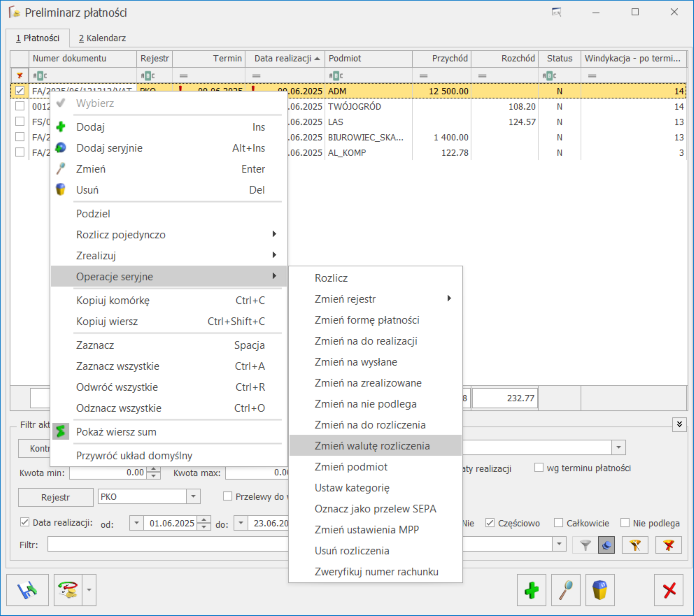Click the Windykacja column header

point(633,58)
